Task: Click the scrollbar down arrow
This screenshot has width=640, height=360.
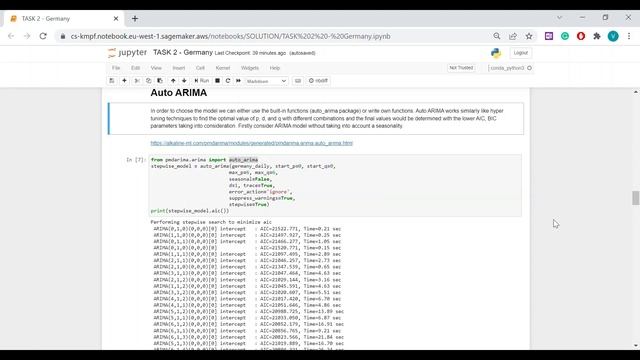Action: click(636, 346)
